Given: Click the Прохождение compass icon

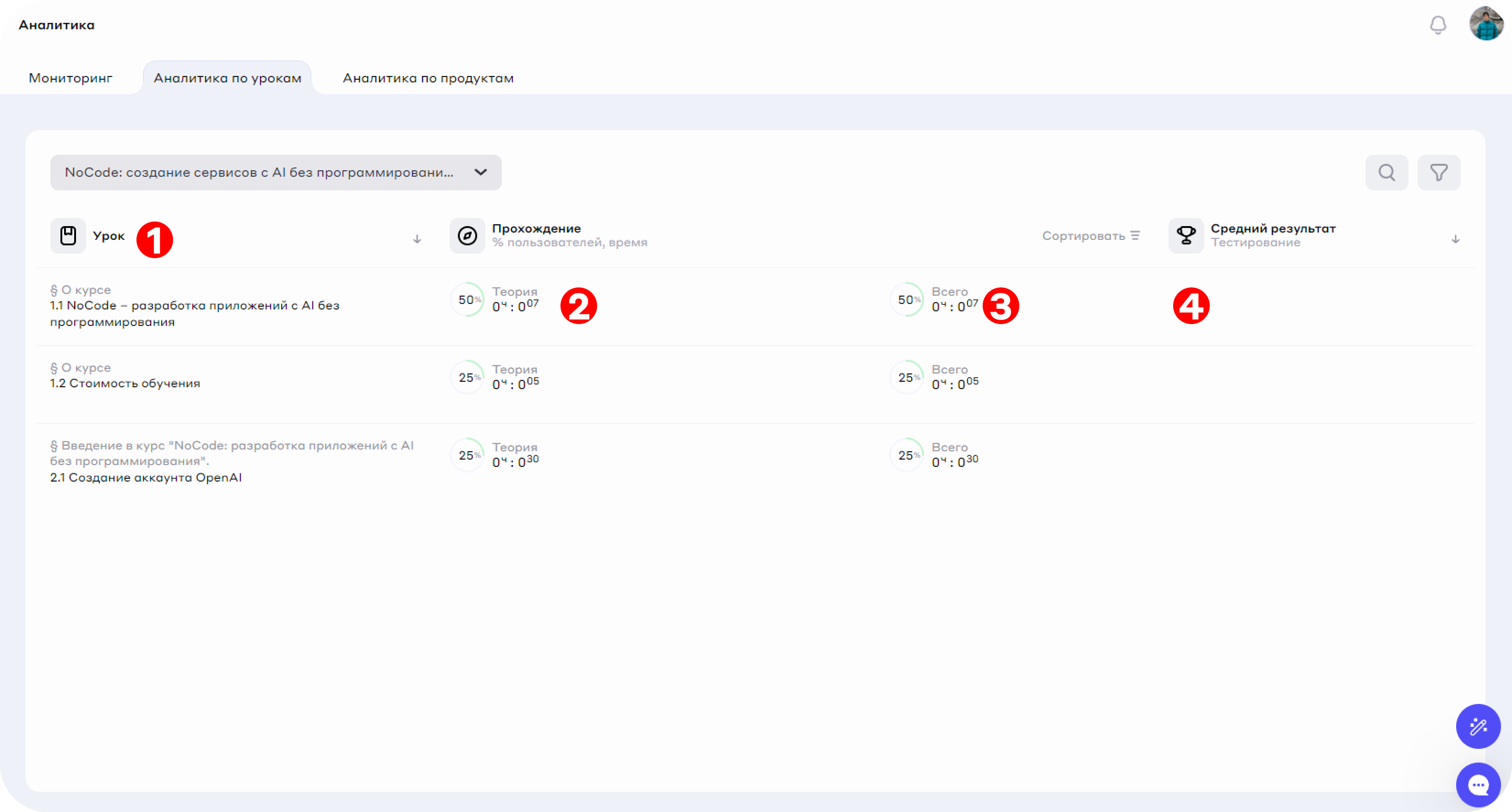Looking at the screenshot, I should [467, 236].
